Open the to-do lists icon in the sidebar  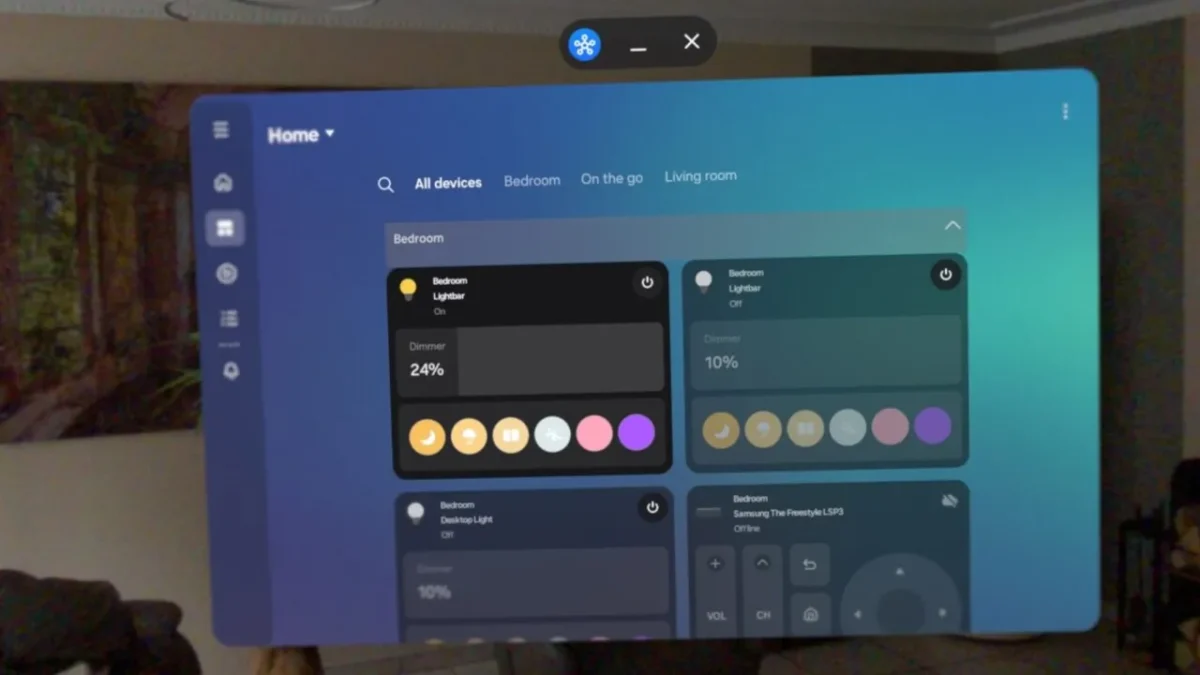tap(228, 317)
